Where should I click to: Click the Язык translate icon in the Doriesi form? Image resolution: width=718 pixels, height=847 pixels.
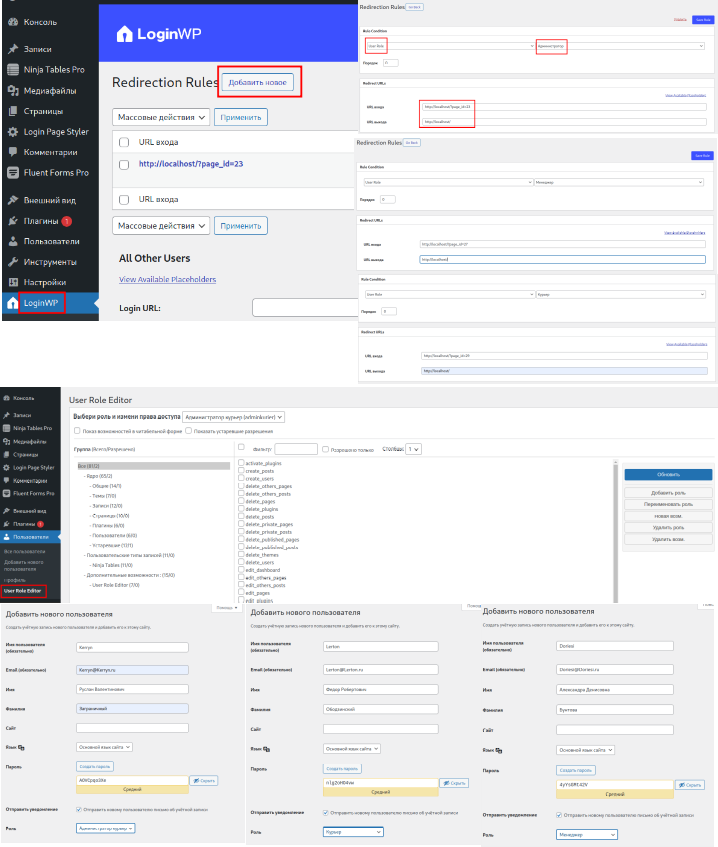tap(499, 750)
